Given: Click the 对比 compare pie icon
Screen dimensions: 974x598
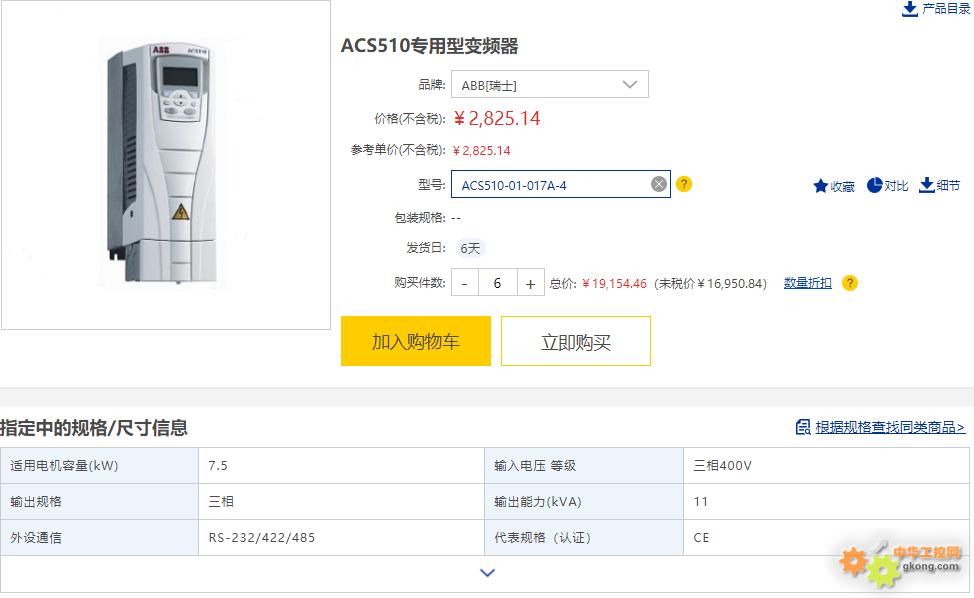Looking at the screenshot, I should (875, 185).
